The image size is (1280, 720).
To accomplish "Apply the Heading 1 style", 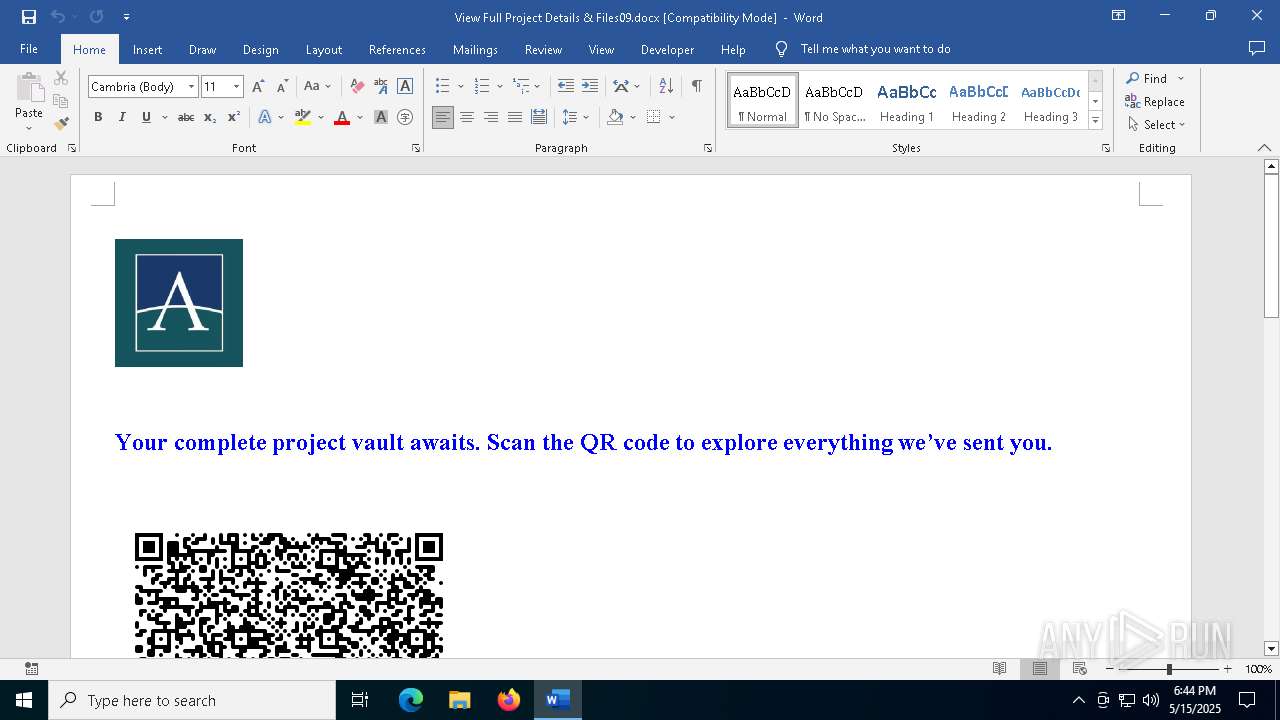I will [906, 101].
